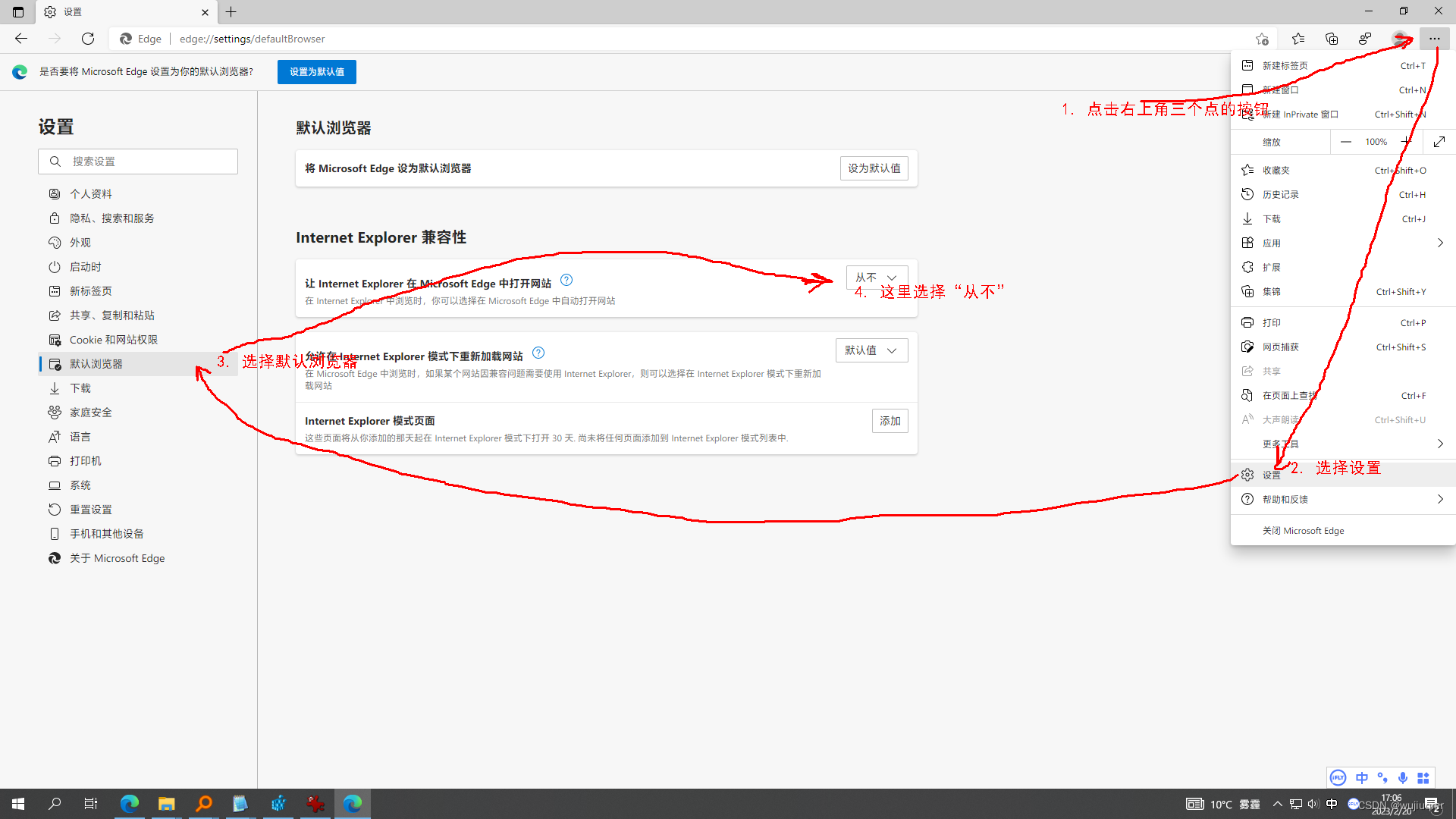Click the taskbar volume icon

[1313, 804]
